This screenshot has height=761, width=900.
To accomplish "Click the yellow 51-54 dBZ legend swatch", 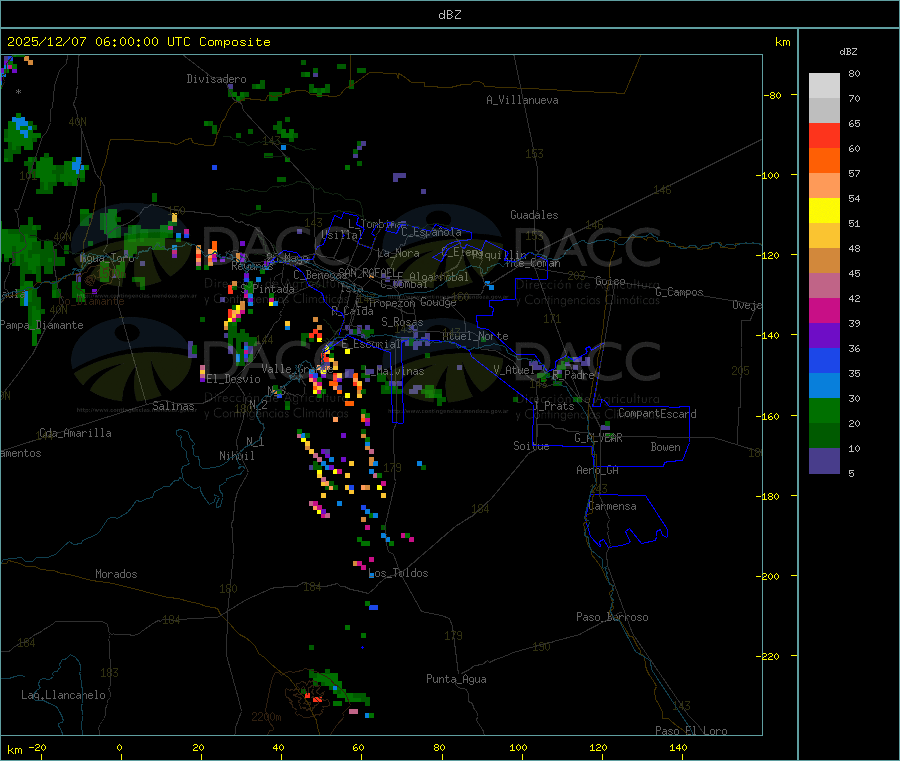I will click(x=824, y=211).
